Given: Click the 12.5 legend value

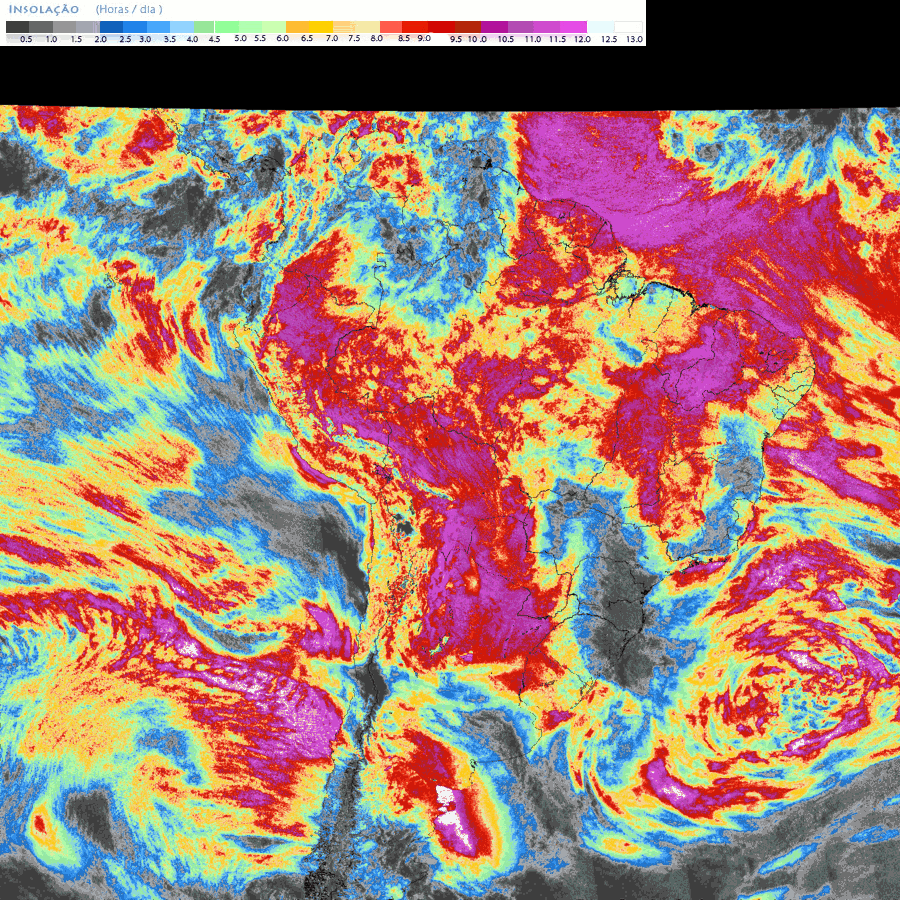Looking at the screenshot, I should 609,39.
